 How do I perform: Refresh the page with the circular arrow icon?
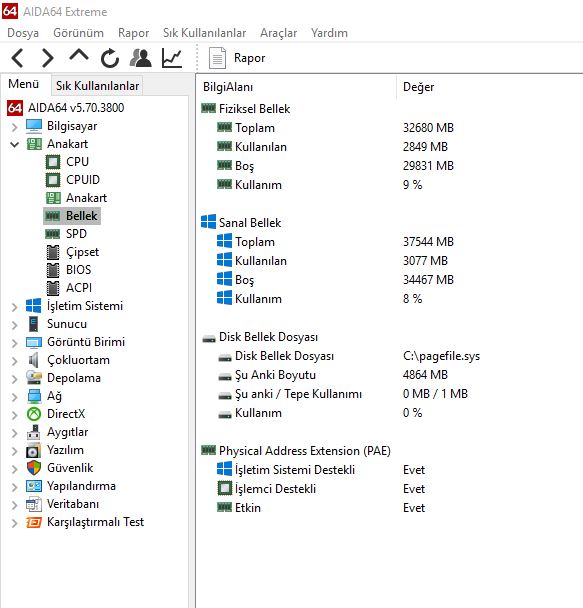tap(110, 58)
